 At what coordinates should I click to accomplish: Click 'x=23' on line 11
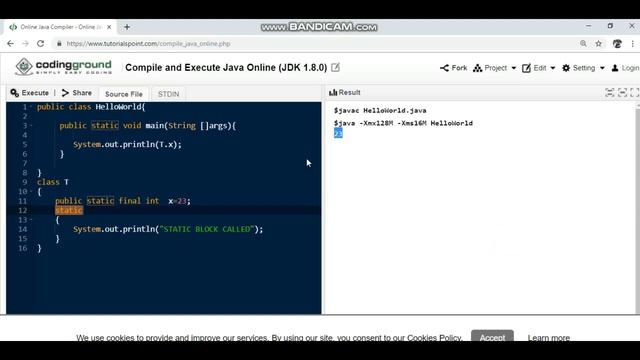tap(179, 201)
